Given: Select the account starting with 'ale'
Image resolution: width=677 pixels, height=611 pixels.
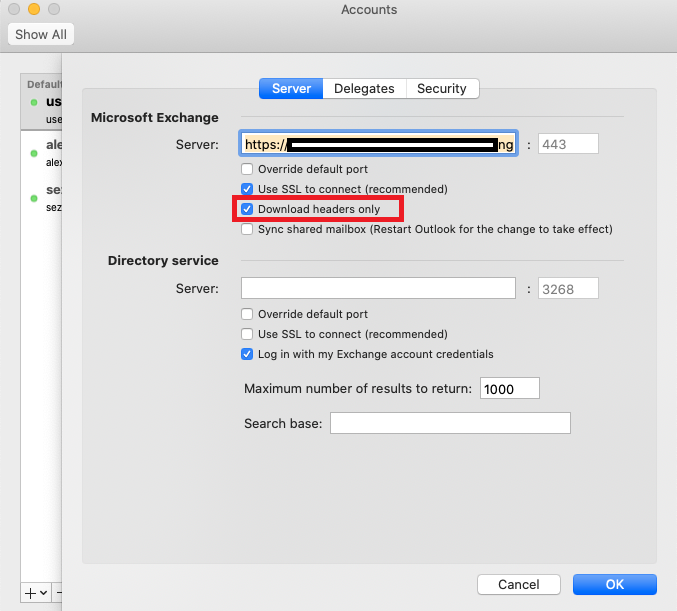Looking at the screenshot, I should point(41,152).
